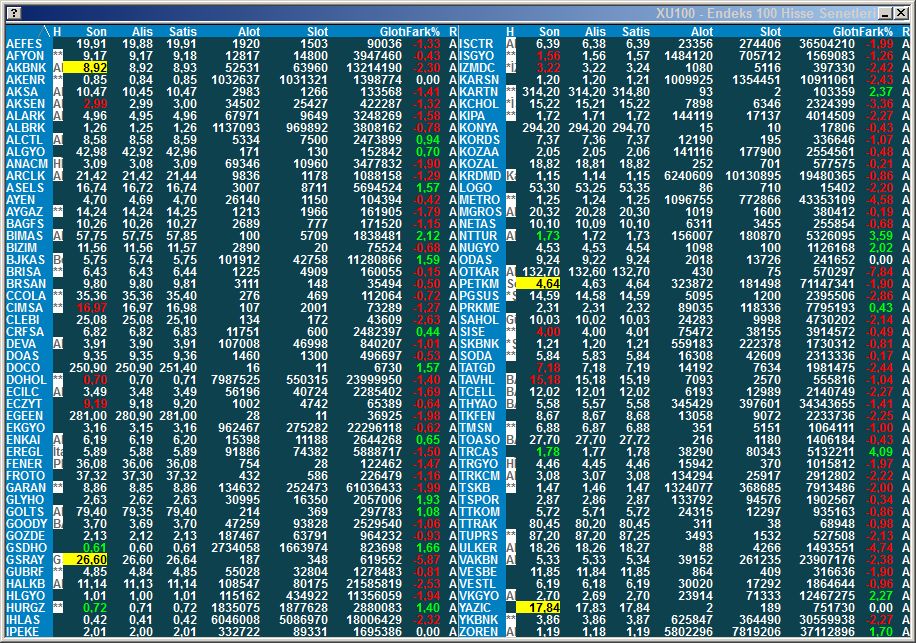Image resolution: width=916 pixels, height=643 pixels.
Task: Click CIMSA's red Son price 16,97
Action: 92,308
